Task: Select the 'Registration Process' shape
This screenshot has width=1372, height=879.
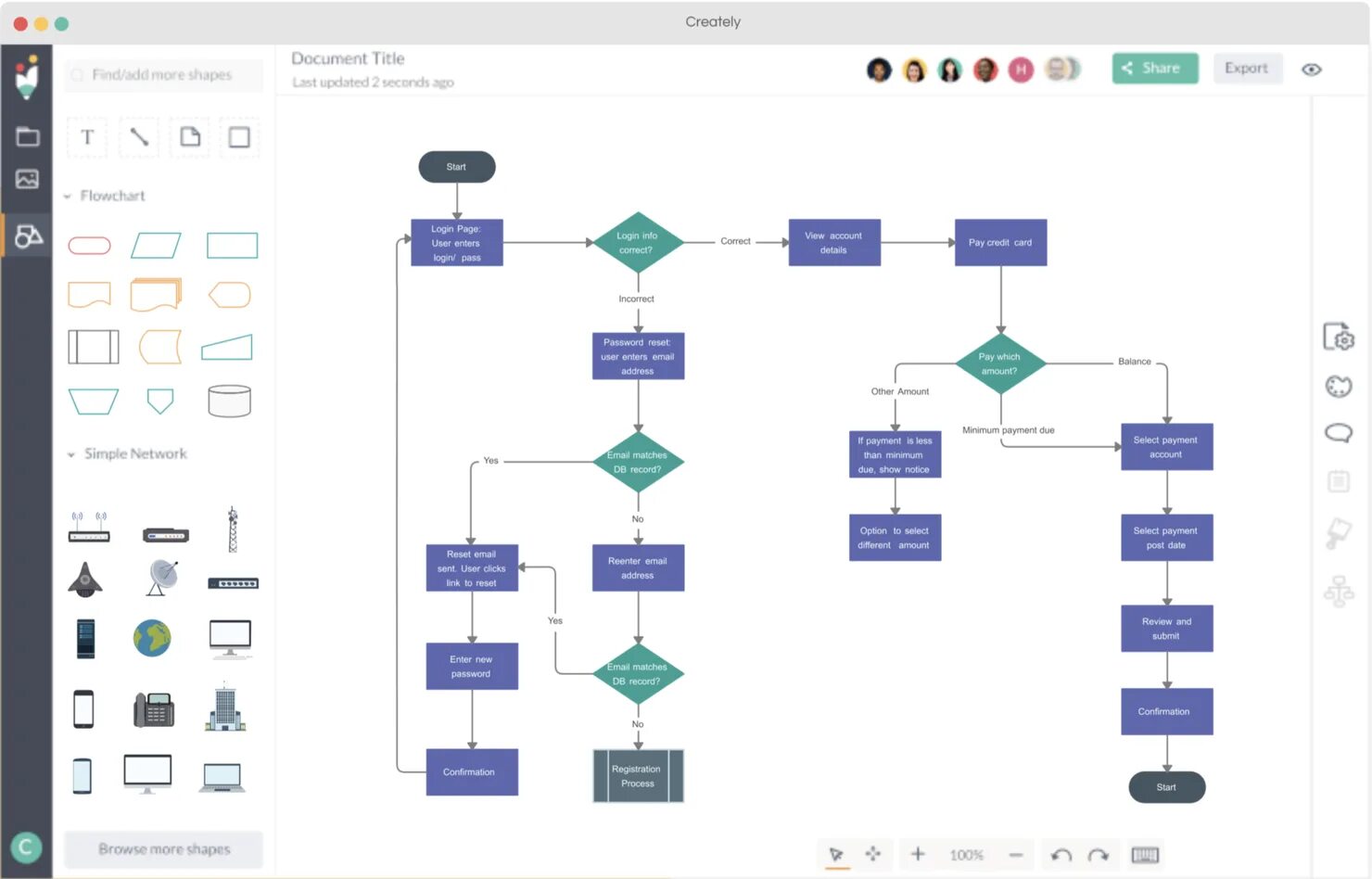Action: [x=638, y=776]
